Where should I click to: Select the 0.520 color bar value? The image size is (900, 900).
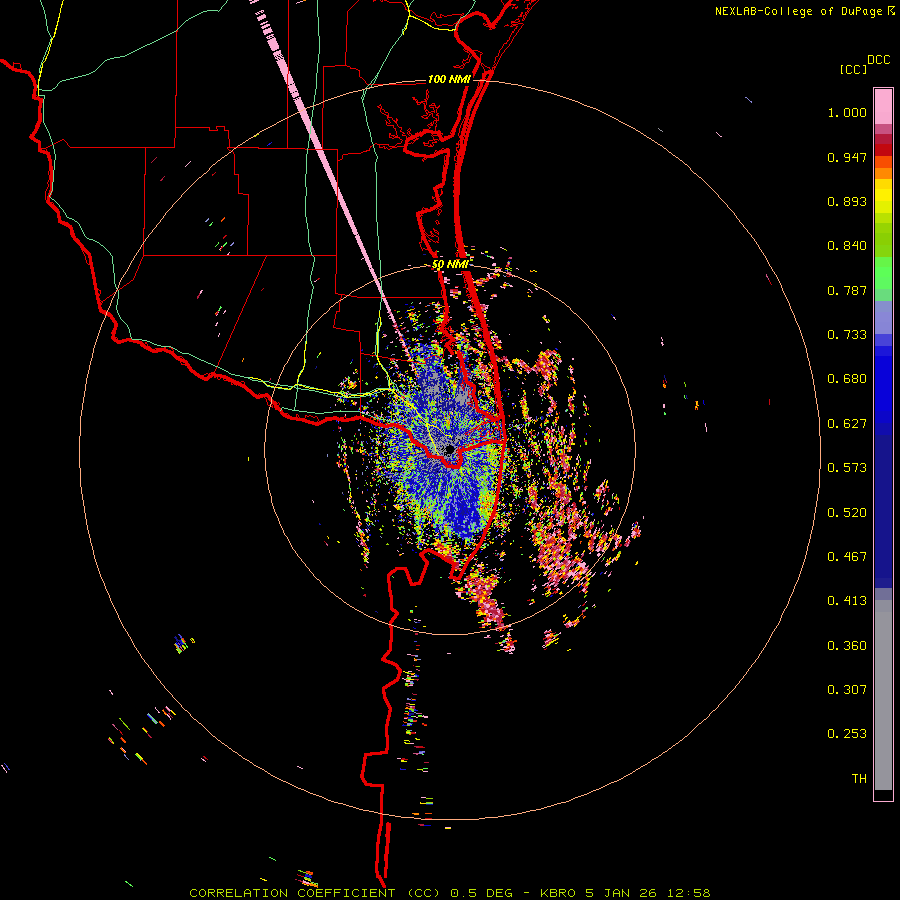847,513
